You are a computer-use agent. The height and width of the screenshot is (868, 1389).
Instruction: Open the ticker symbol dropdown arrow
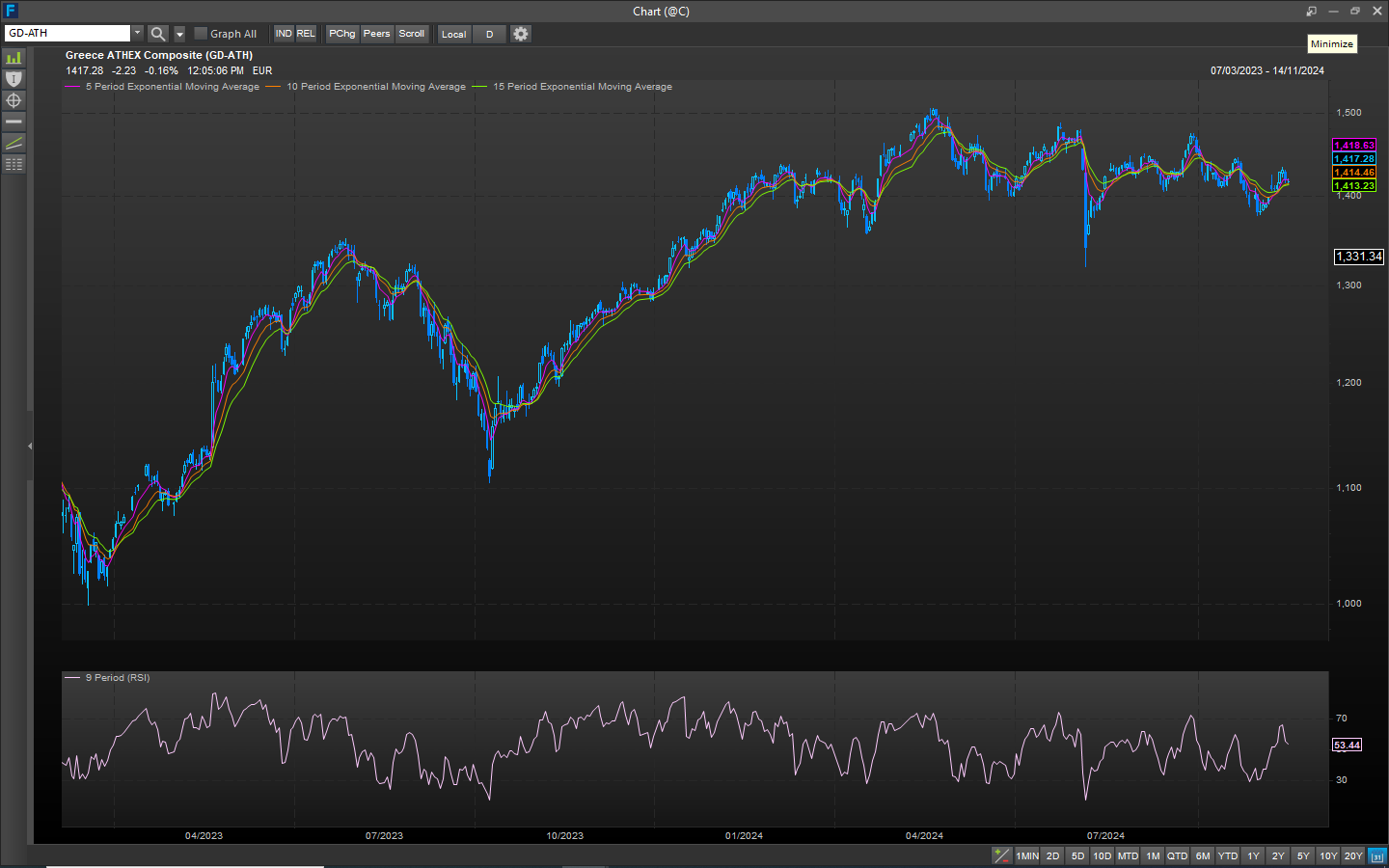(137, 33)
